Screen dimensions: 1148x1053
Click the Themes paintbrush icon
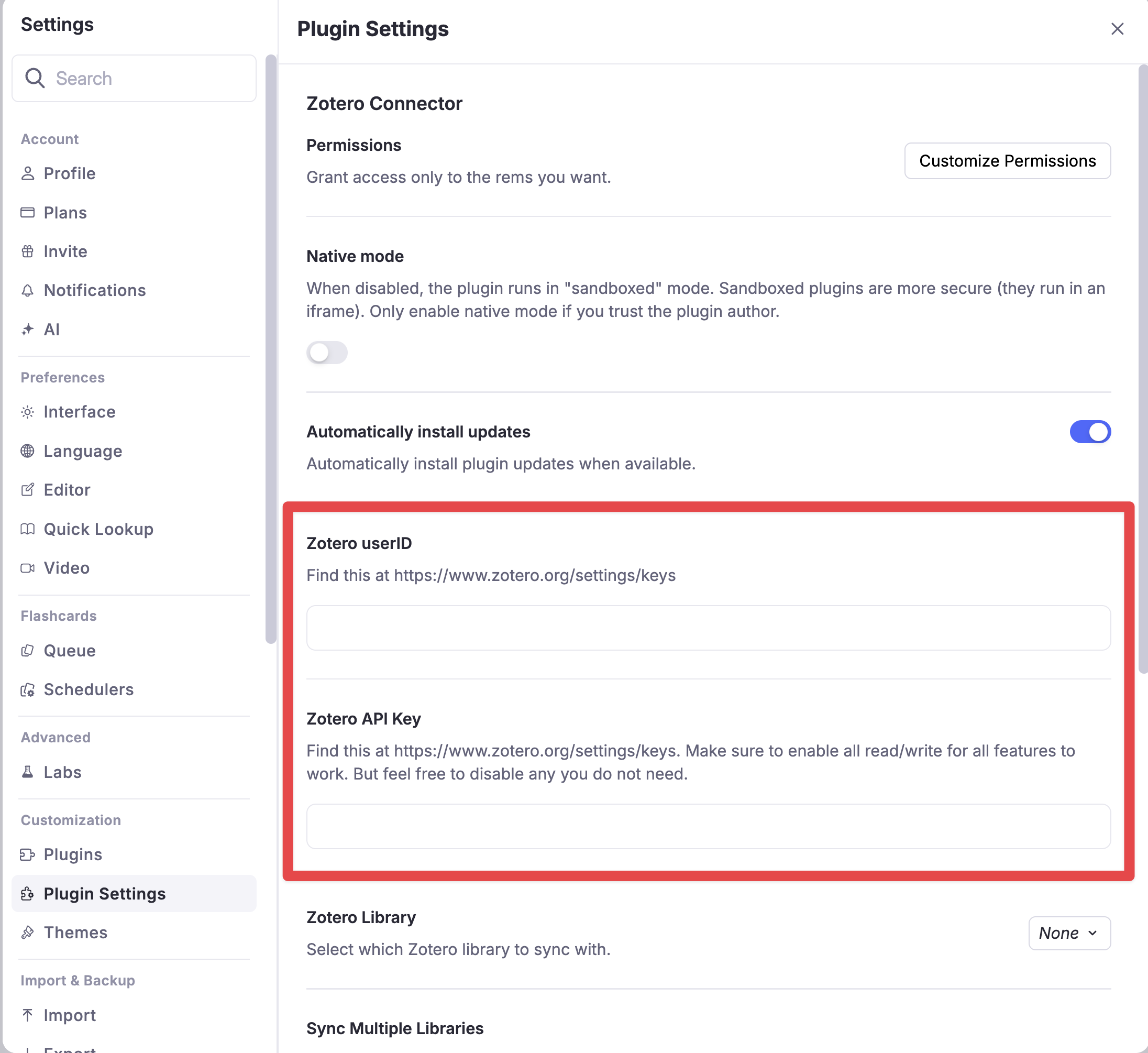pyautogui.click(x=27, y=932)
